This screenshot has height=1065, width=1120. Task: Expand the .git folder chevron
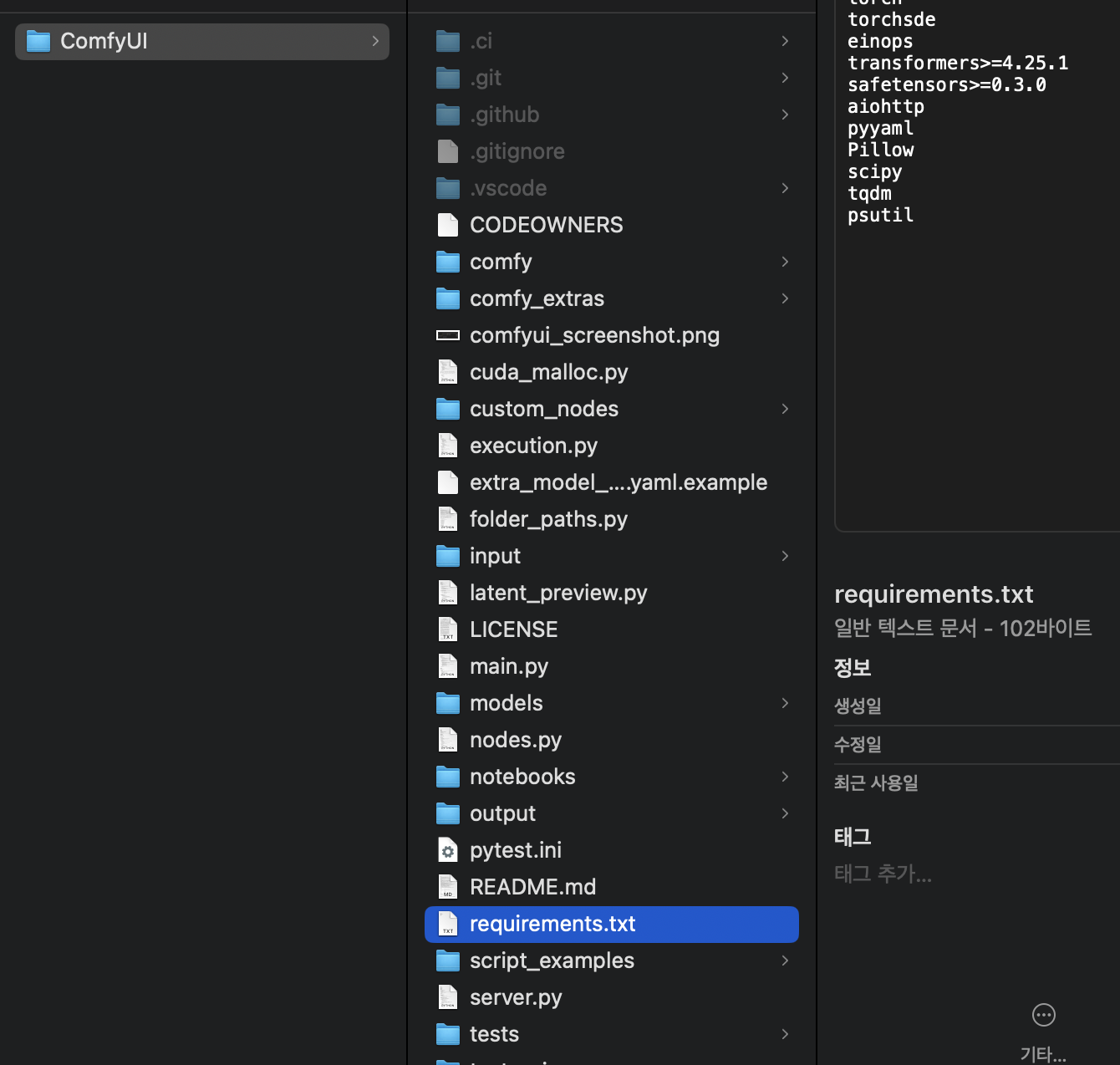click(785, 78)
